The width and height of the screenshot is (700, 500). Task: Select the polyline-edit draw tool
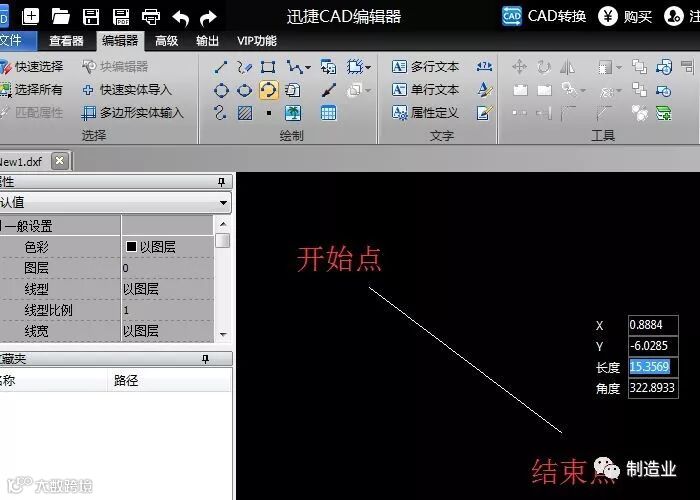coord(244,67)
